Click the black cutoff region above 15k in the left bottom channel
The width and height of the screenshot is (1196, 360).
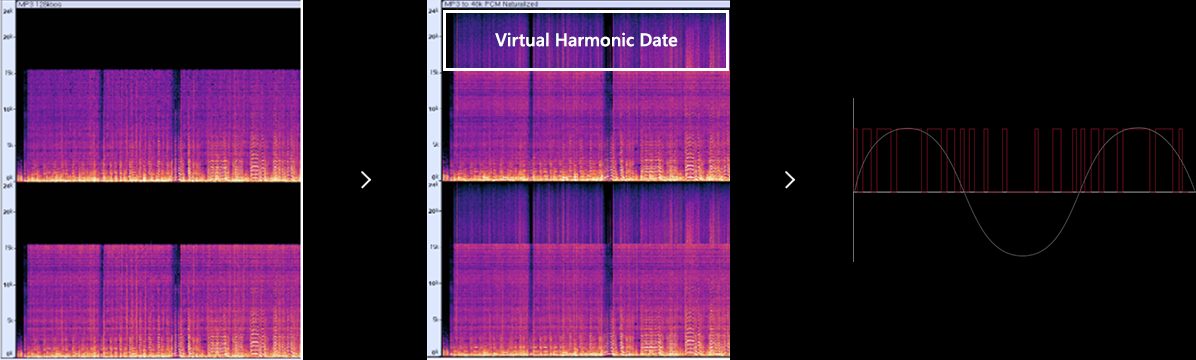[x=159, y=214]
